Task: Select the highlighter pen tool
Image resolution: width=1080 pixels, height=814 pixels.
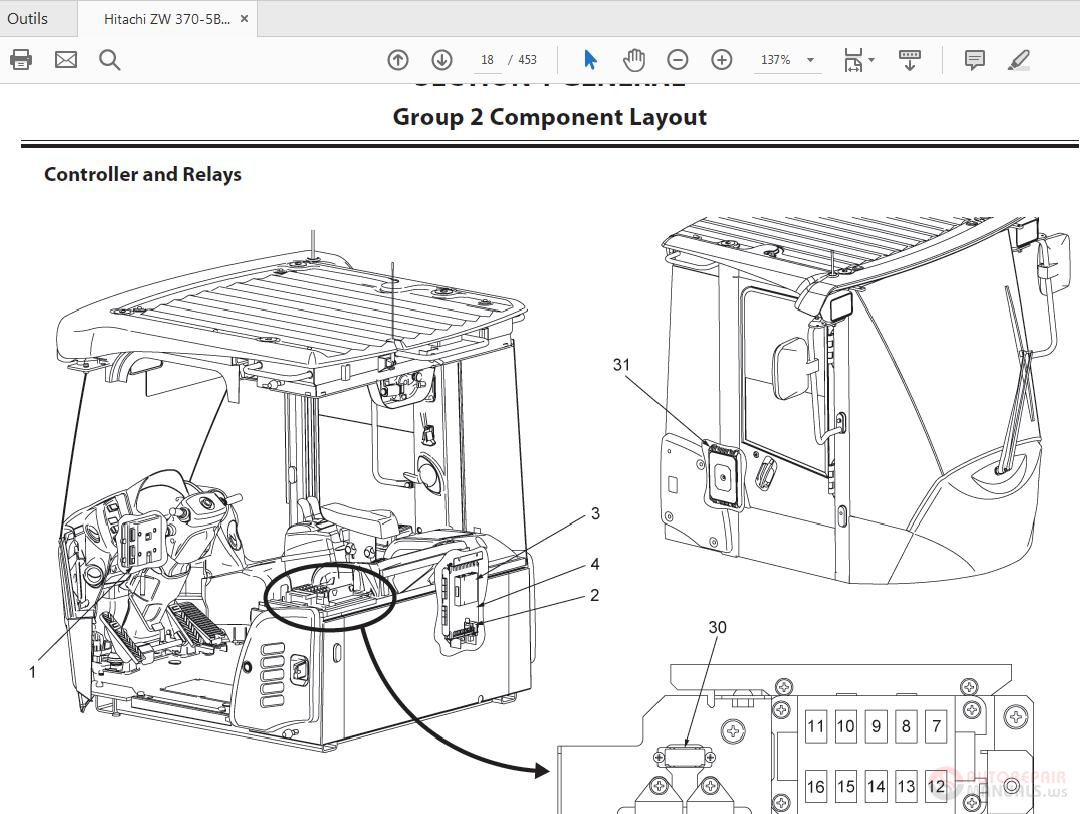Action: 1019,60
